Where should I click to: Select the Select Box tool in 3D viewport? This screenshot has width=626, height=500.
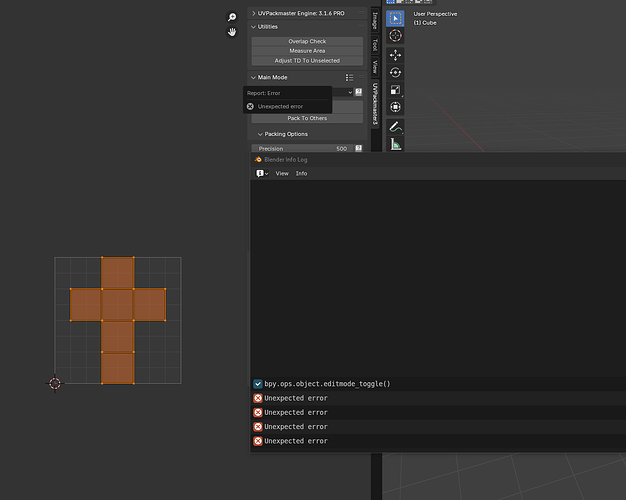(x=395, y=18)
